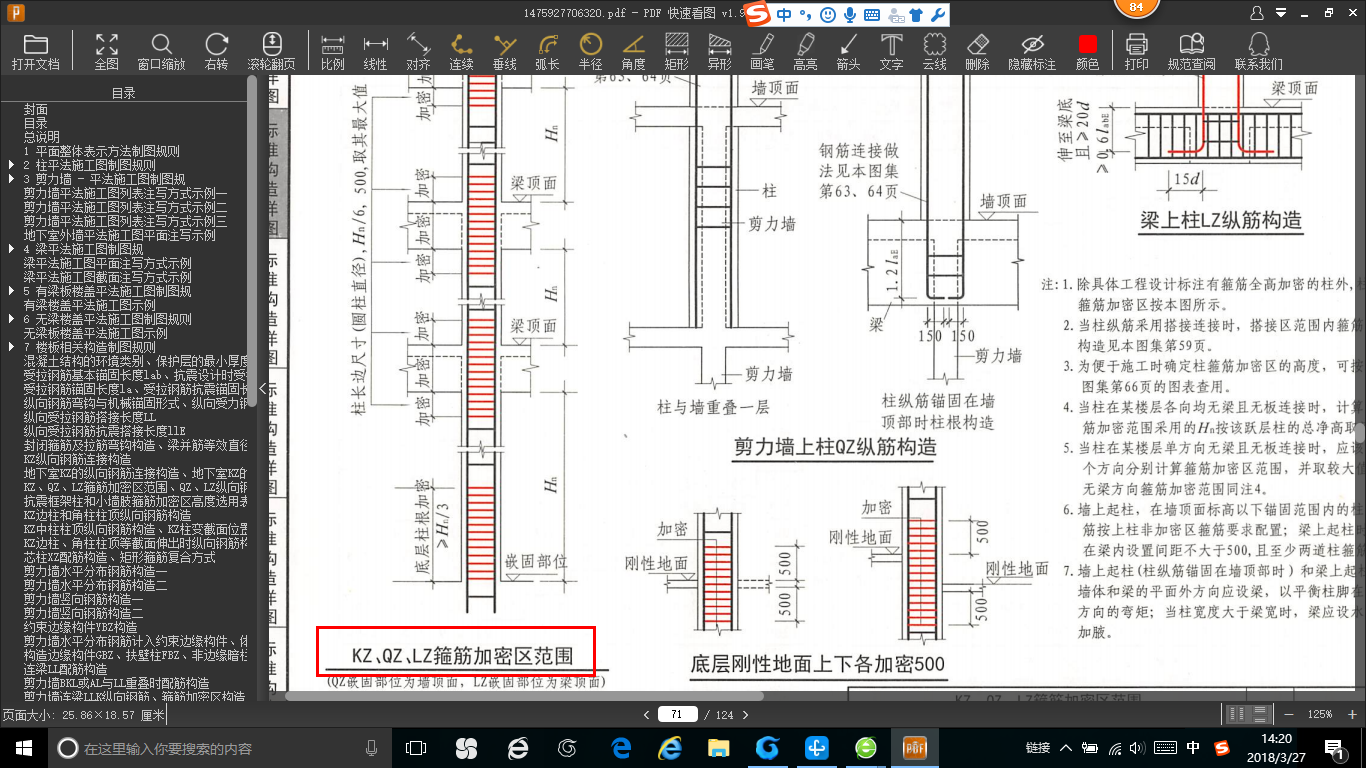Image resolution: width=1366 pixels, height=768 pixels.
Task: Open outline entry 连梁LL配筋构造
Action: tap(66, 669)
